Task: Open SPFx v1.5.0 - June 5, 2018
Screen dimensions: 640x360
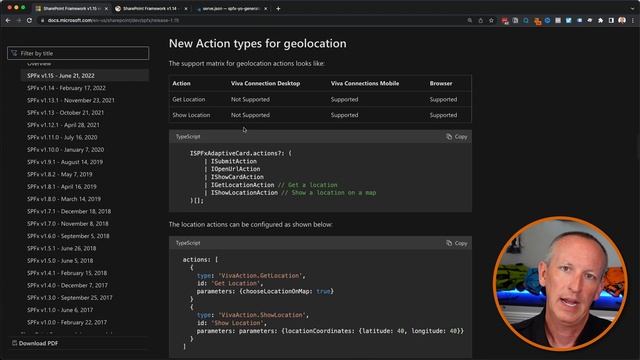Action: (x=60, y=260)
